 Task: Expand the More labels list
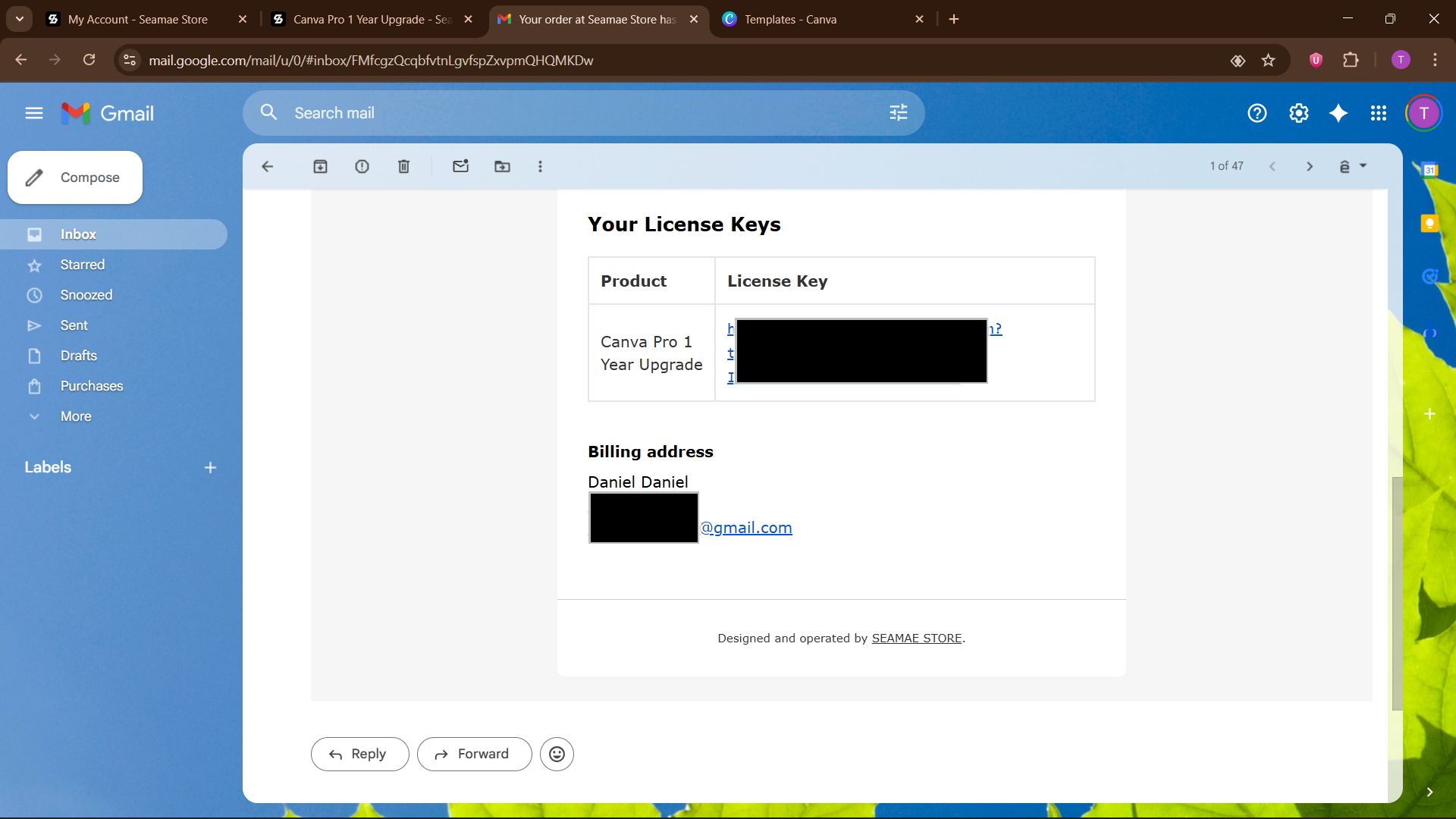76,416
